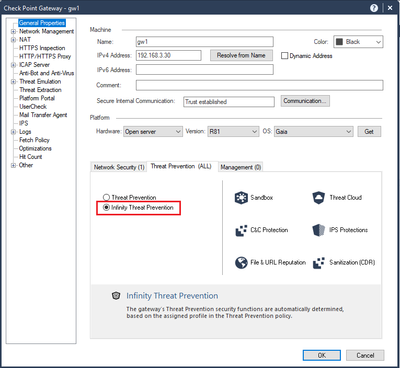Open the help question mark icon
This screenshot has height=368, width=400.
(x=374, y=8)
